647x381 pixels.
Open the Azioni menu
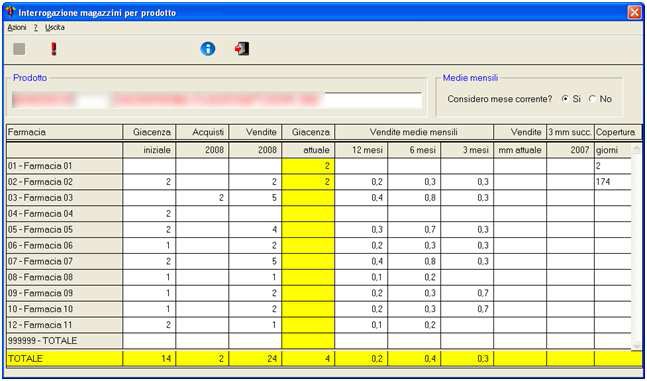pyautogui.click(x=17, y=28)
